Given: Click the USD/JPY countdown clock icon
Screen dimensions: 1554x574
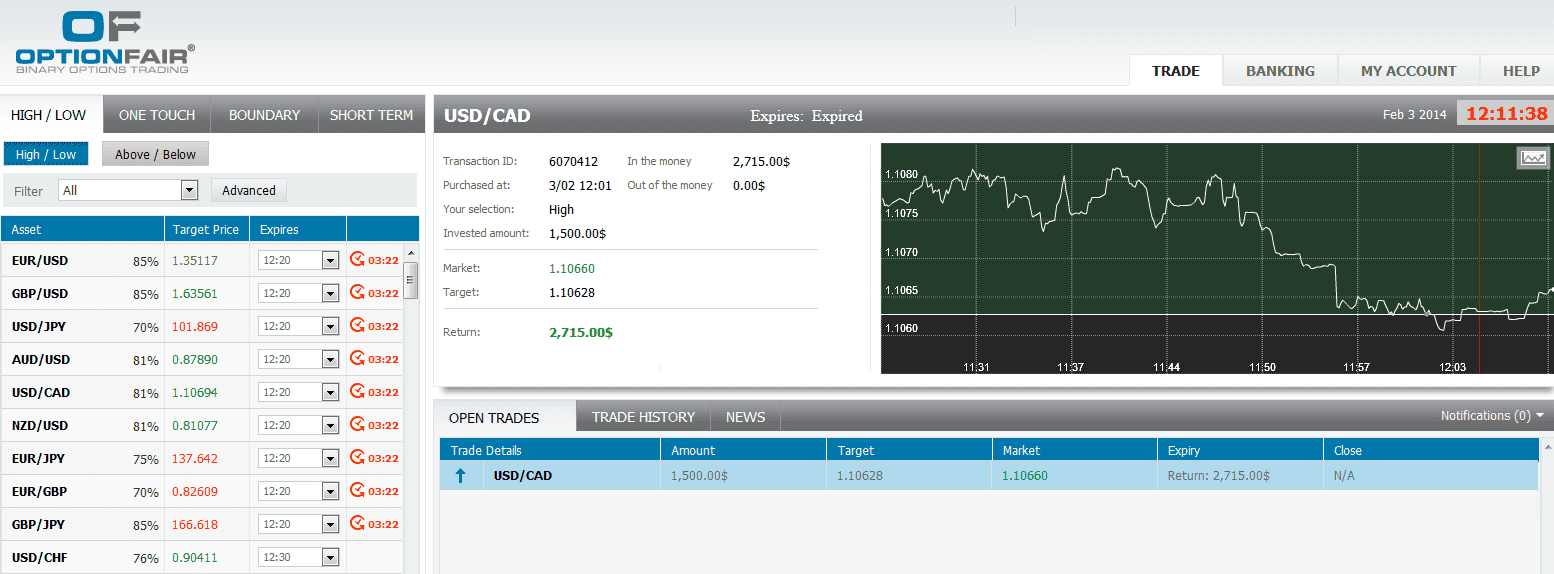Looking at the screenshot, I should (x=357, y=326).
